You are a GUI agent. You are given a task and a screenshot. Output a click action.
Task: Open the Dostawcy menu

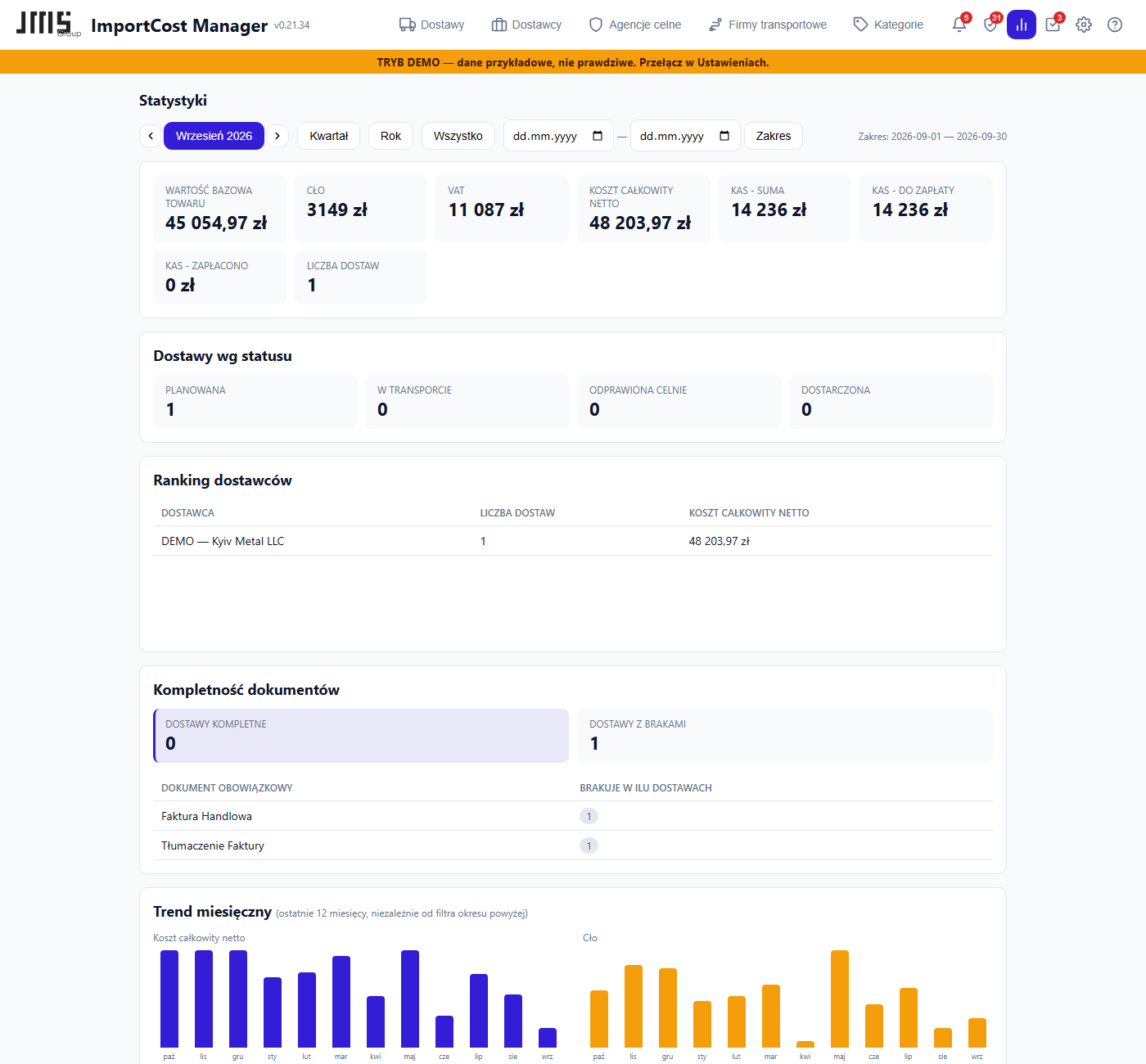(x=526, y=25)
